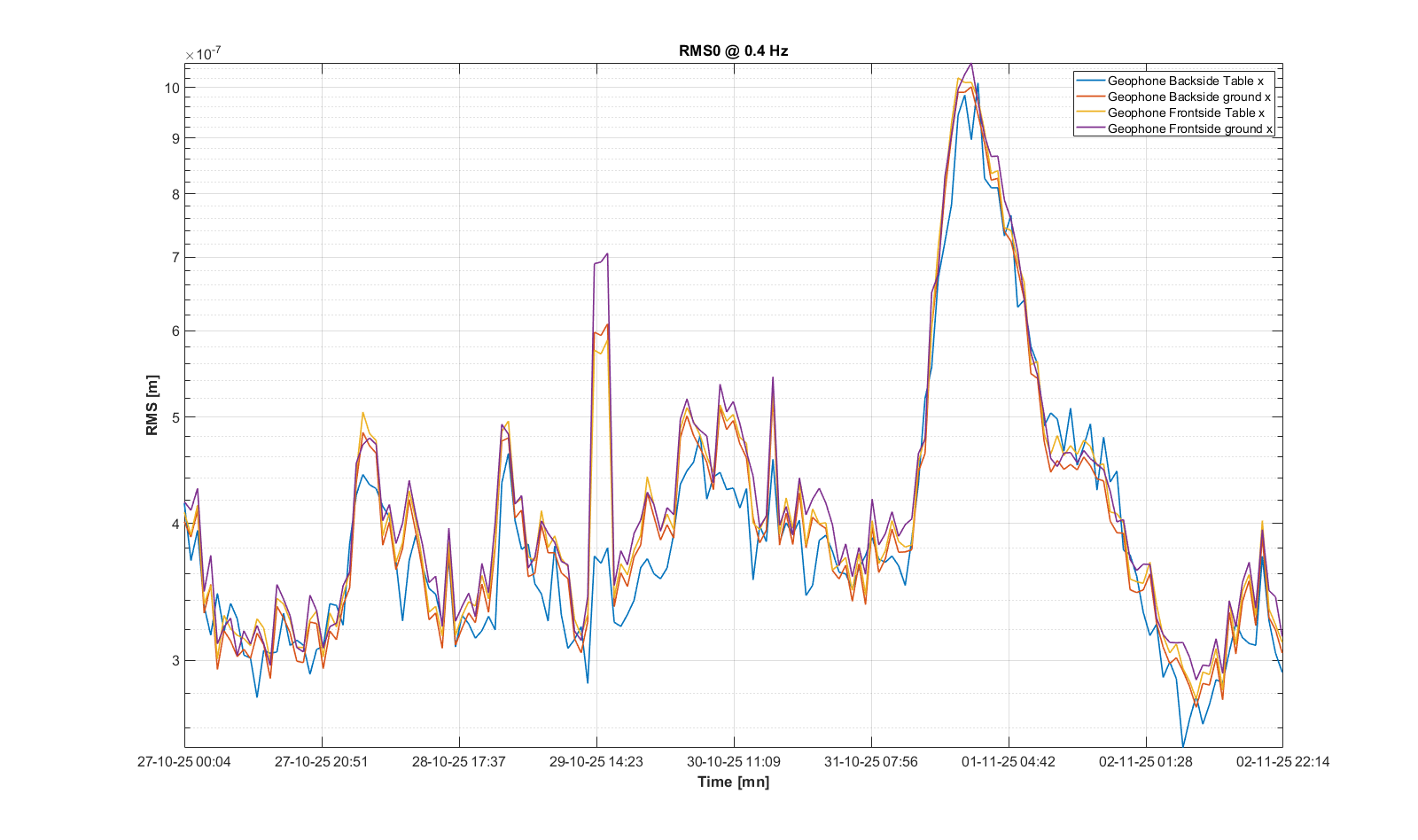Viewport: 1418px width, 840px height.
Task: Click the x-axis tick label 01-11-25 04:42
Action: coord(1009,761)
